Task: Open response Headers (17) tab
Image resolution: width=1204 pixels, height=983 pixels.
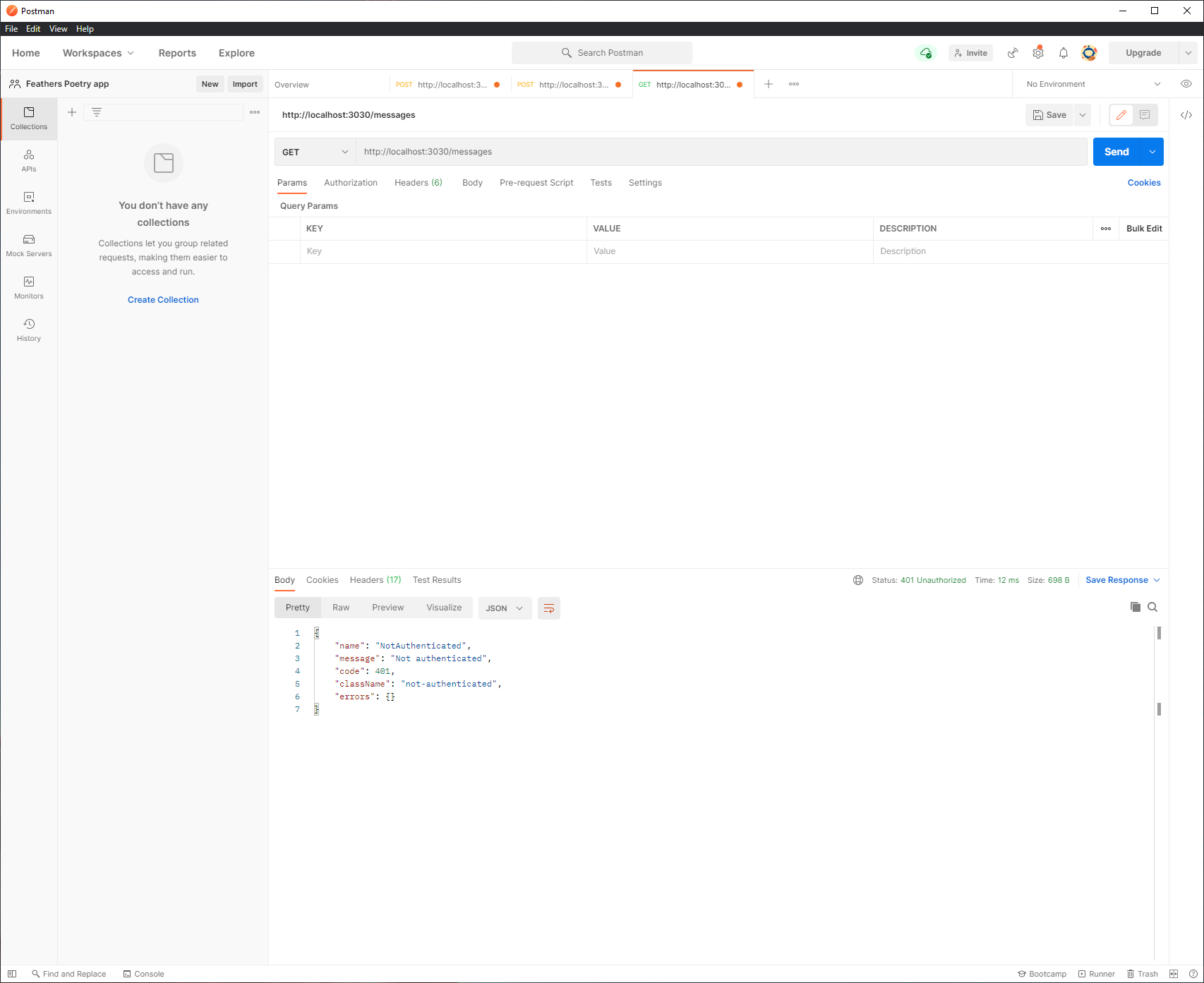Action: [375, 580]
